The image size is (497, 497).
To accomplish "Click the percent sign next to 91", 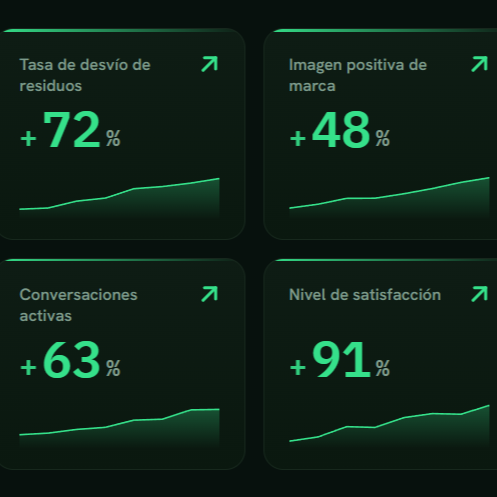I will [x=383, y=368].
